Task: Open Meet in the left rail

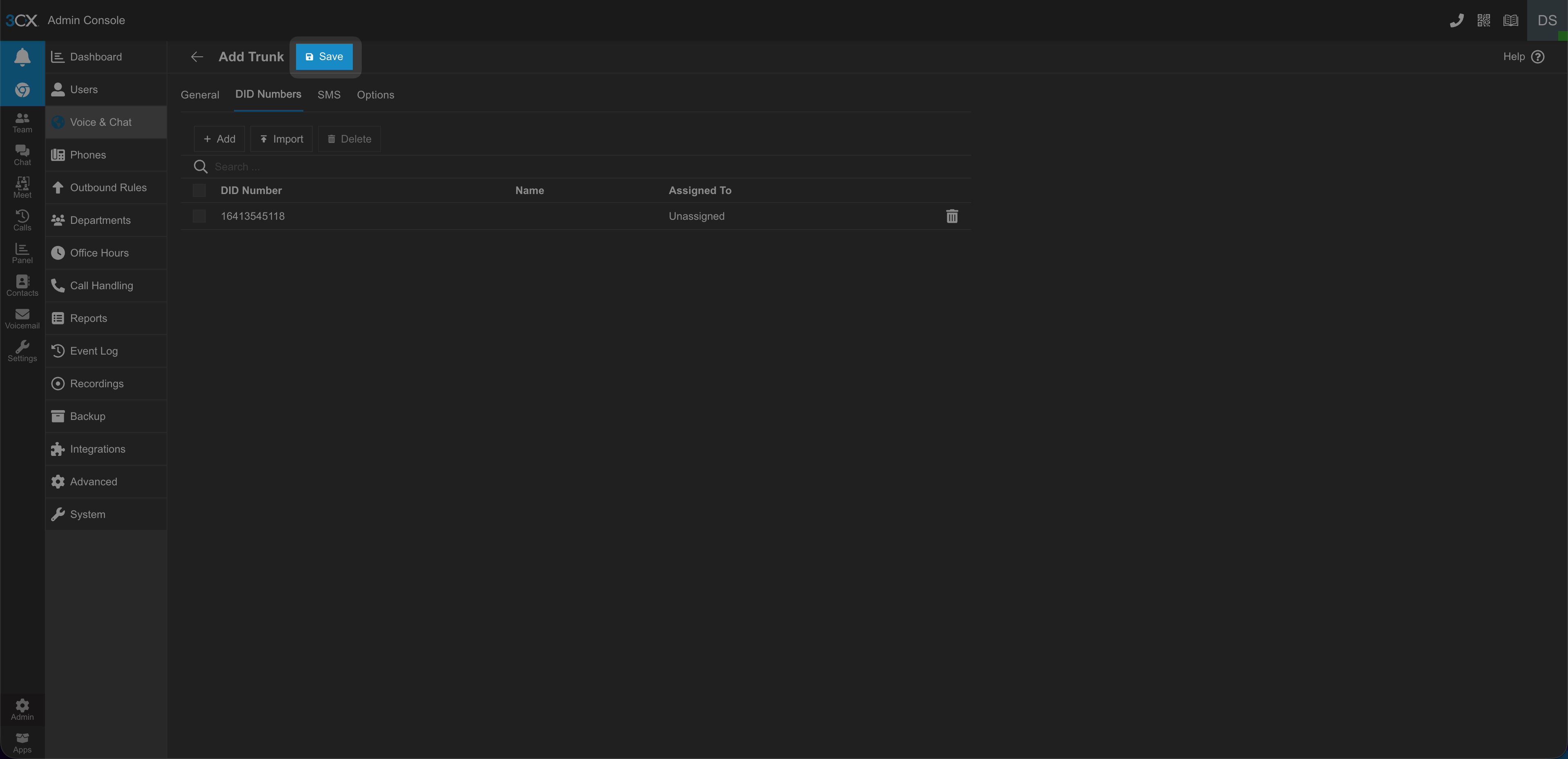Action: 22,188
